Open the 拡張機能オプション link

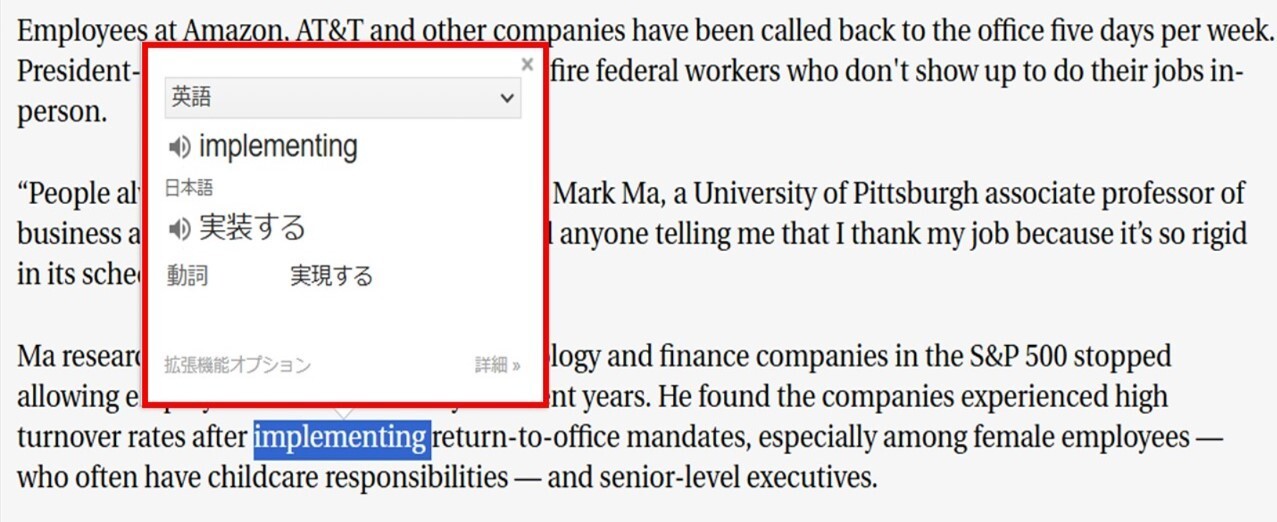pyautogui.click(x=237, y=365)
